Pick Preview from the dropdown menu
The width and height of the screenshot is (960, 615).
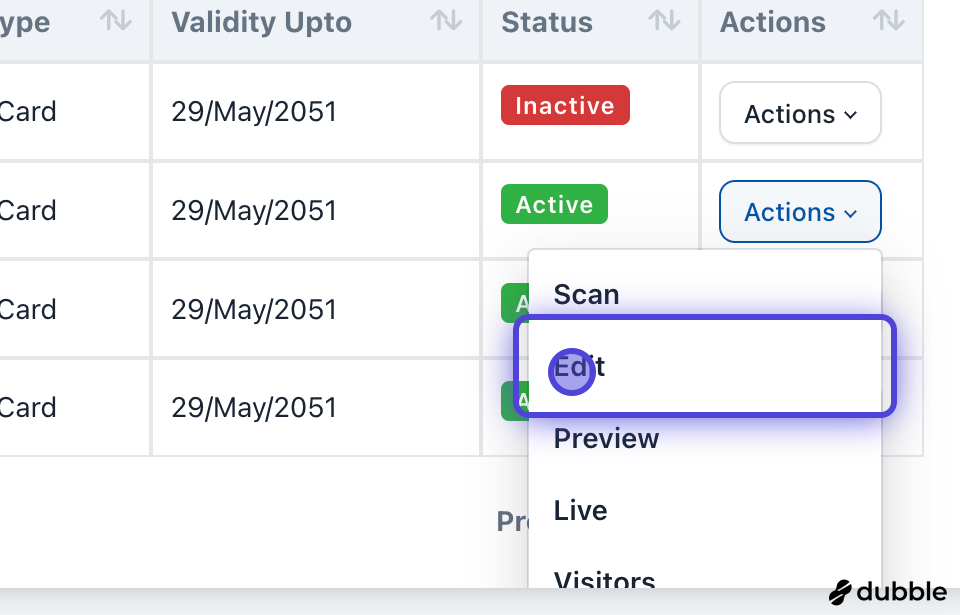click(x=607, y=439)
